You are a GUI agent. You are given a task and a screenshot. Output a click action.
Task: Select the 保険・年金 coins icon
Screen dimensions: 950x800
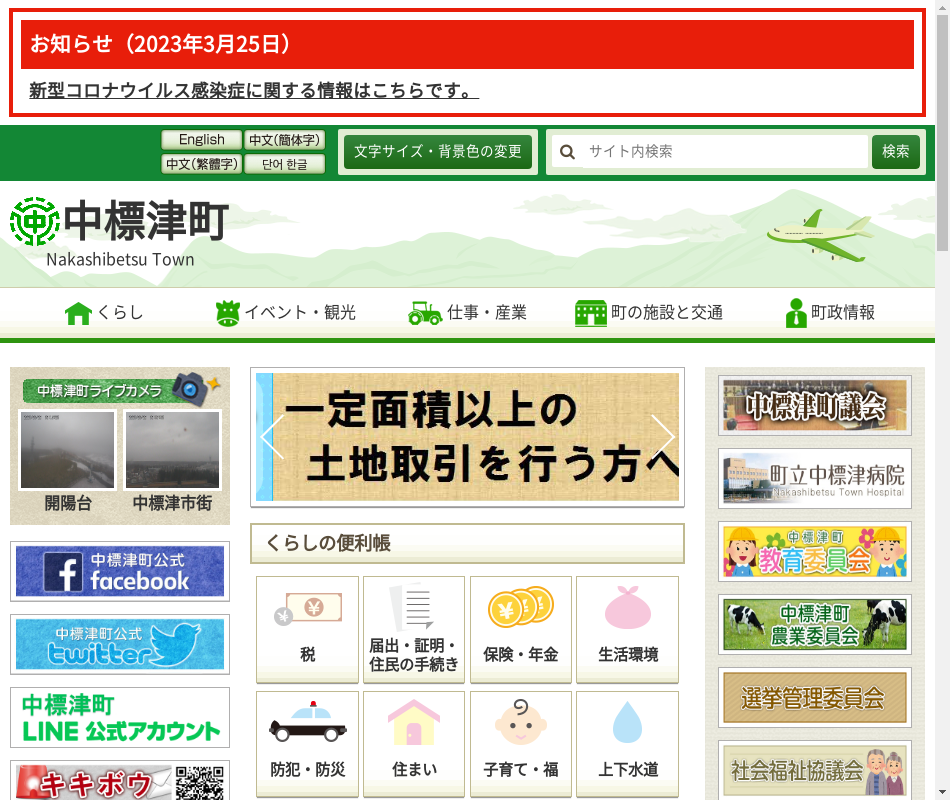tap(520, 607)
